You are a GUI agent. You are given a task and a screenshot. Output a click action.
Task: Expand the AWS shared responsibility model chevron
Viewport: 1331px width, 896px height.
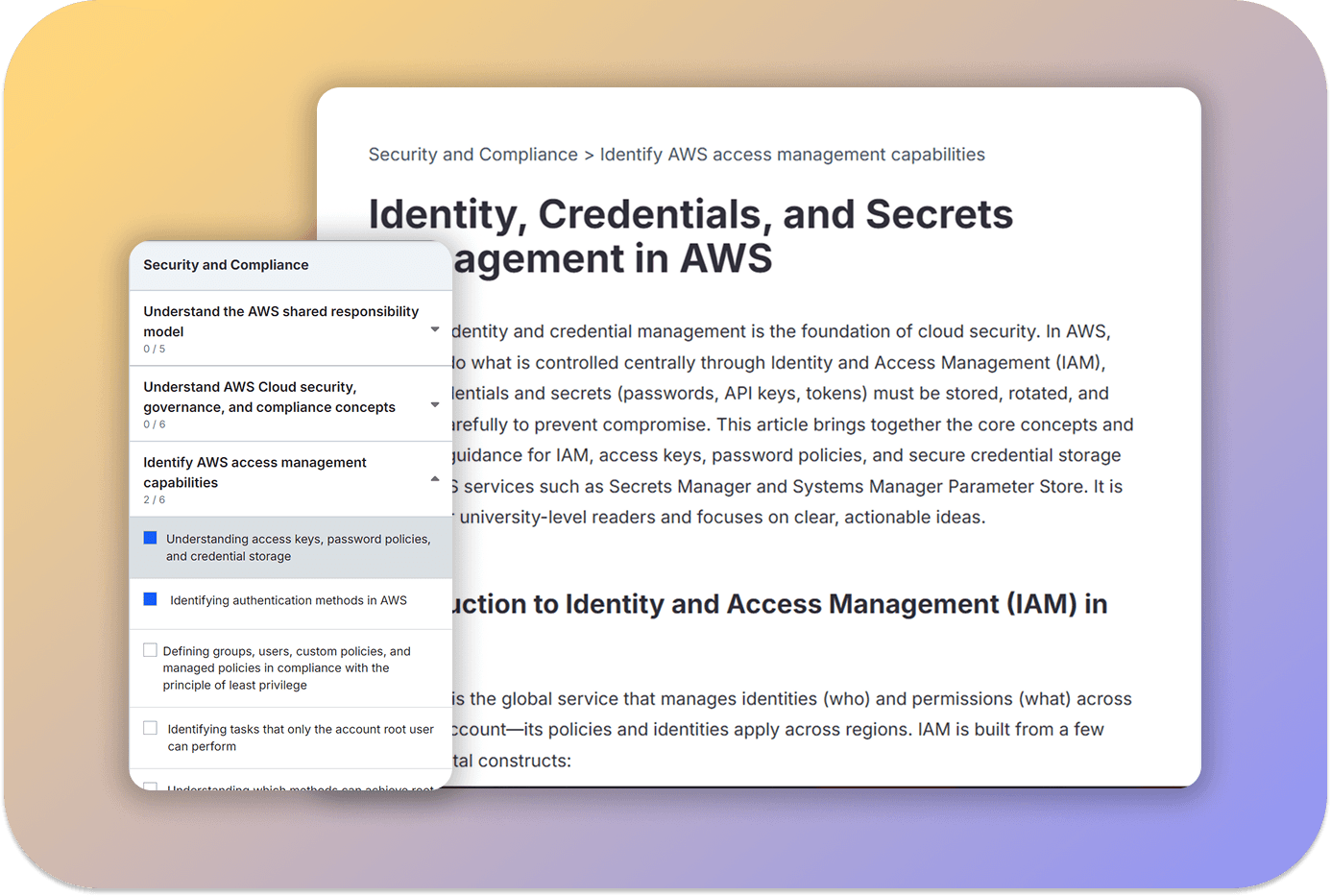[435, 329]
